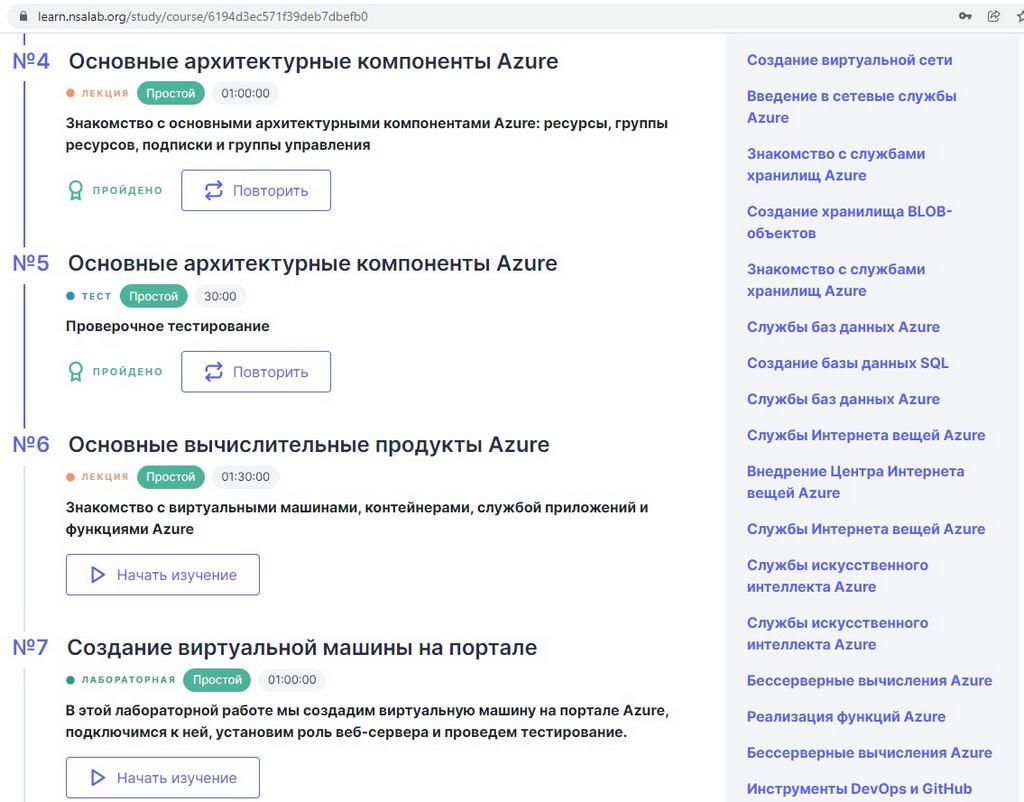Click the Простой difficulty badge in lesson №7
1024x802 pixels.
coord(217,680)
